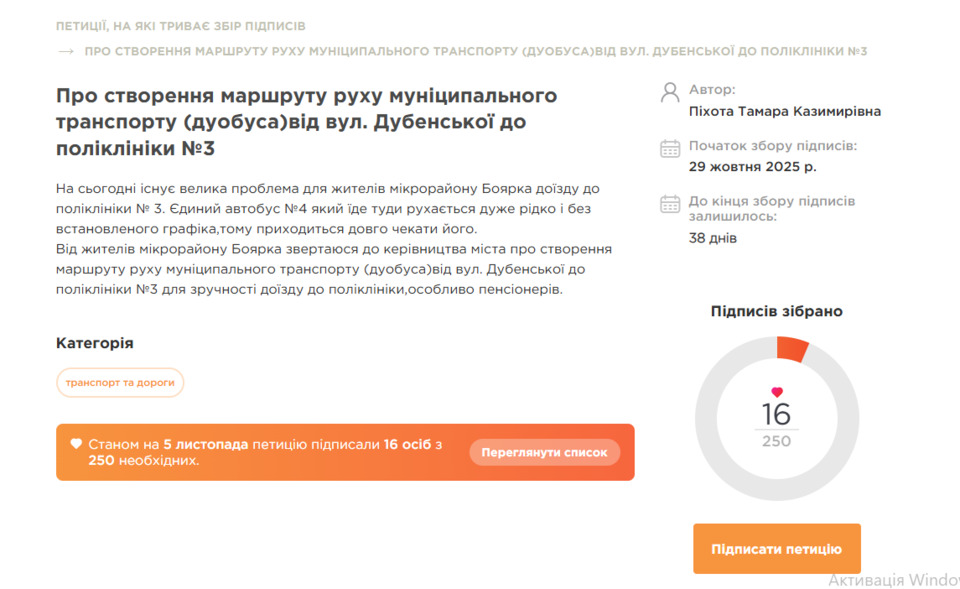The width and height of the screenshot is (960, 589).
Task: Go to 'Петиції, на які триває збір підписів'
Action: 181,26
